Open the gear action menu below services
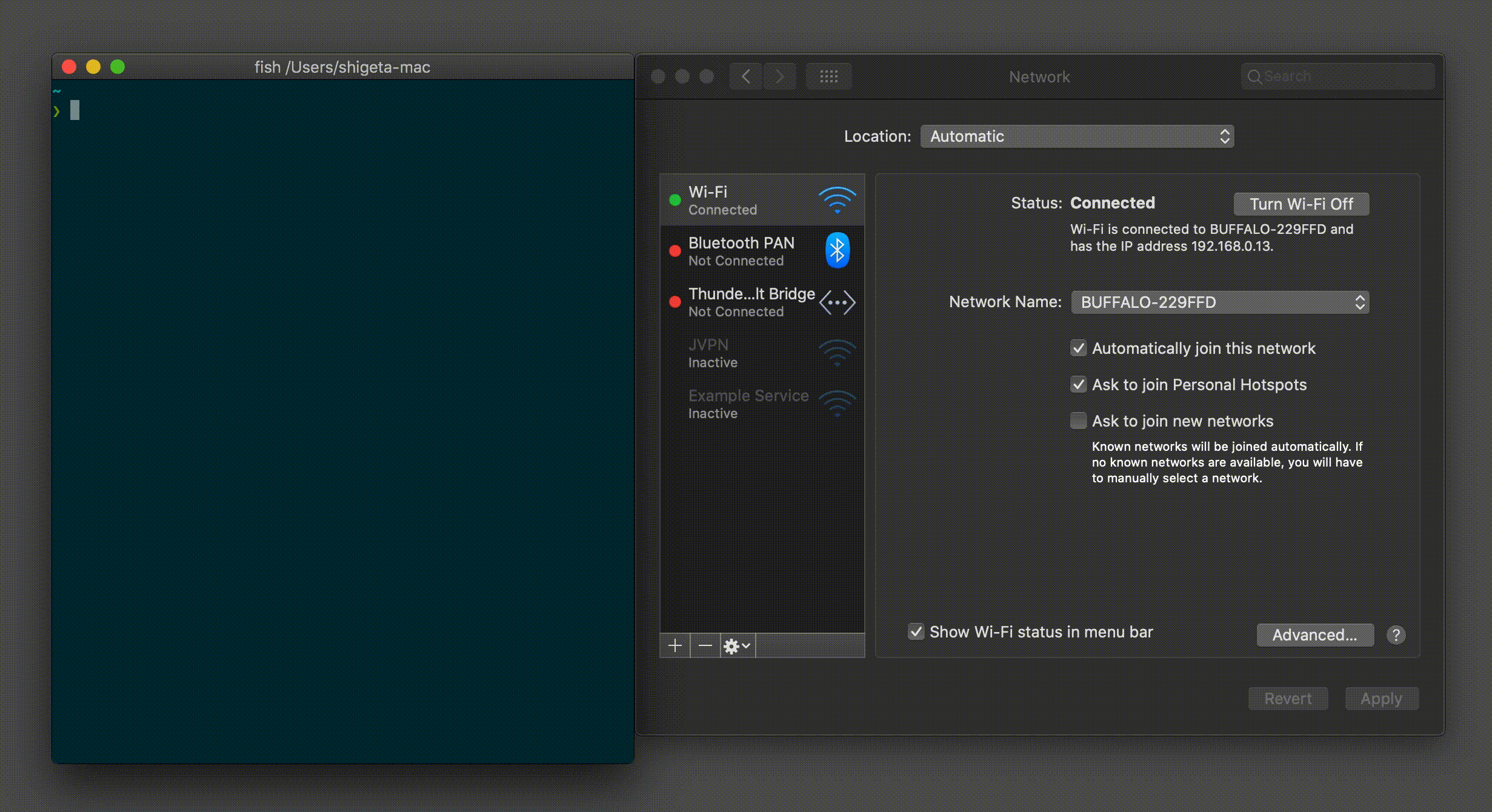 tap(737, 646)
